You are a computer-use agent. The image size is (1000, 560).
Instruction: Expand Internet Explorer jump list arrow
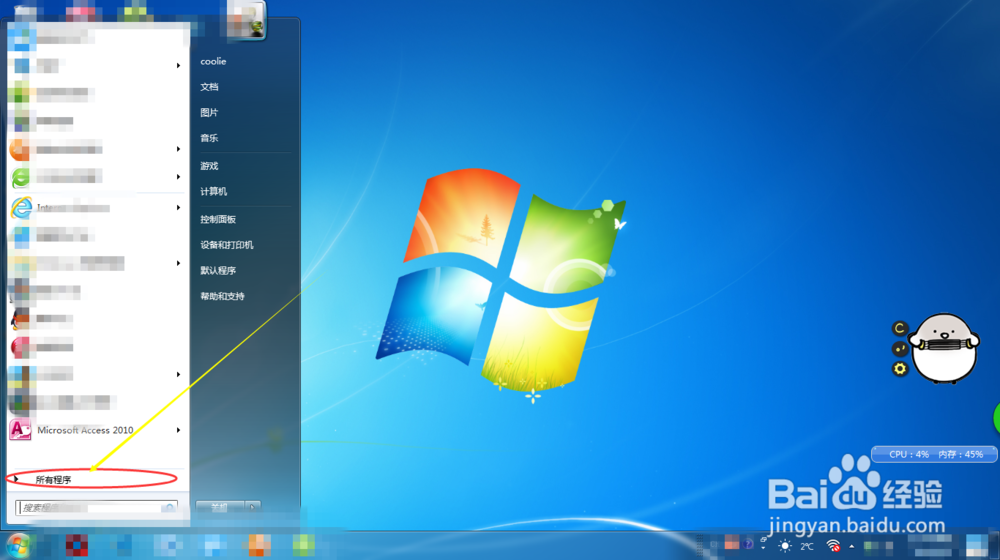[x=179, y=207]
